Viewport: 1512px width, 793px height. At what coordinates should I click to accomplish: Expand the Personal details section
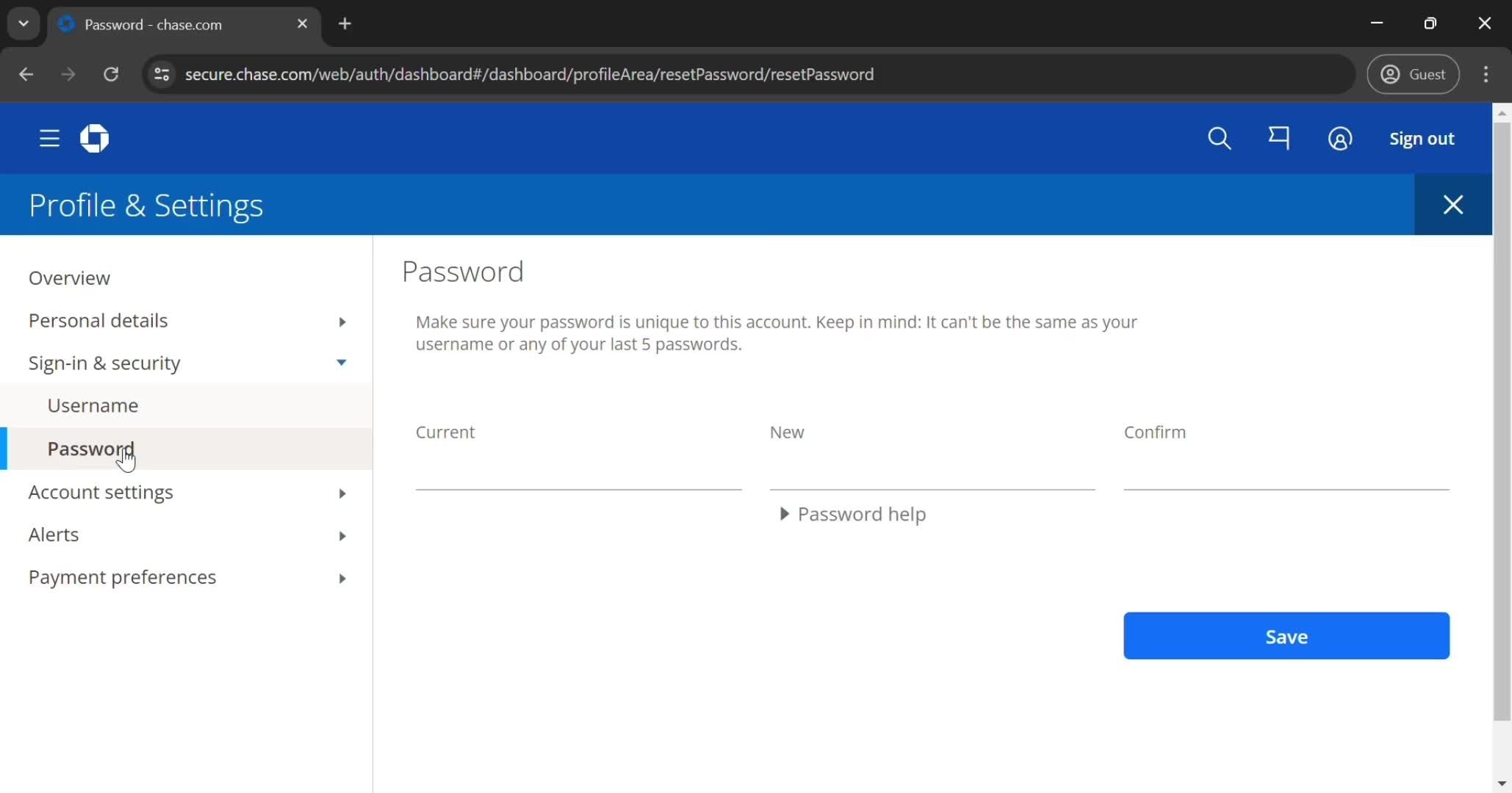pyautogui.click(x=340, y=320)
